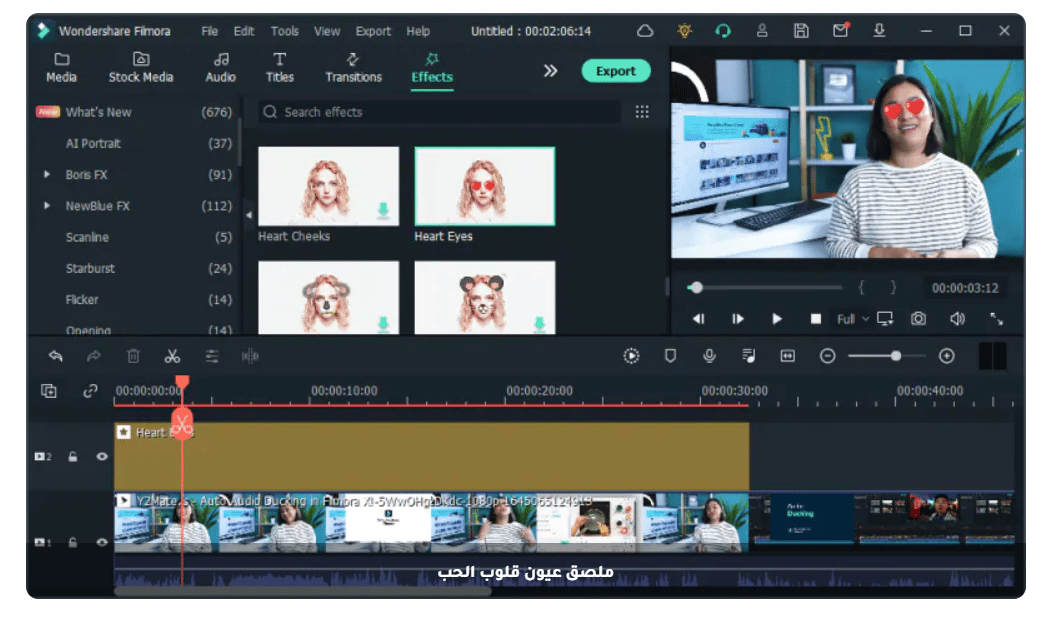Take a snapshot with the camera icon
Viewport: 1048px width, 627px height.
(x=918, y=319)
